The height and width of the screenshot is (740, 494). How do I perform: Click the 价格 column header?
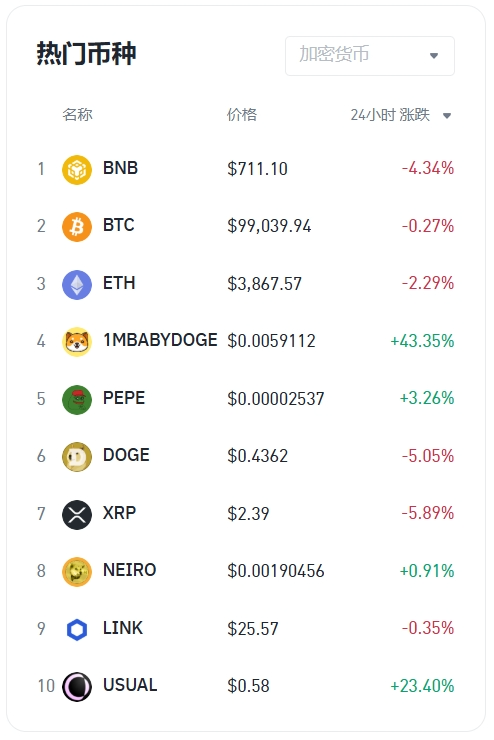[242, 115]
